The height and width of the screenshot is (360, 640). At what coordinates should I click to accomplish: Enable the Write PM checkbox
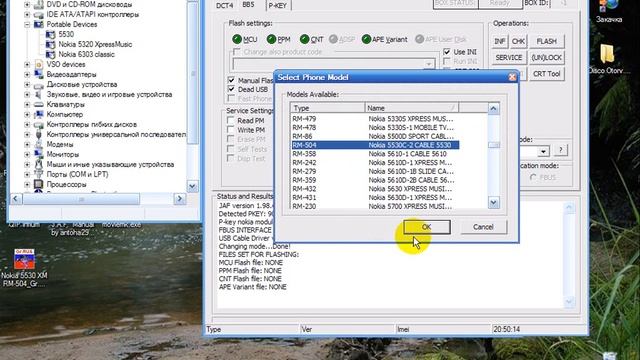click(x=231, y=130)
